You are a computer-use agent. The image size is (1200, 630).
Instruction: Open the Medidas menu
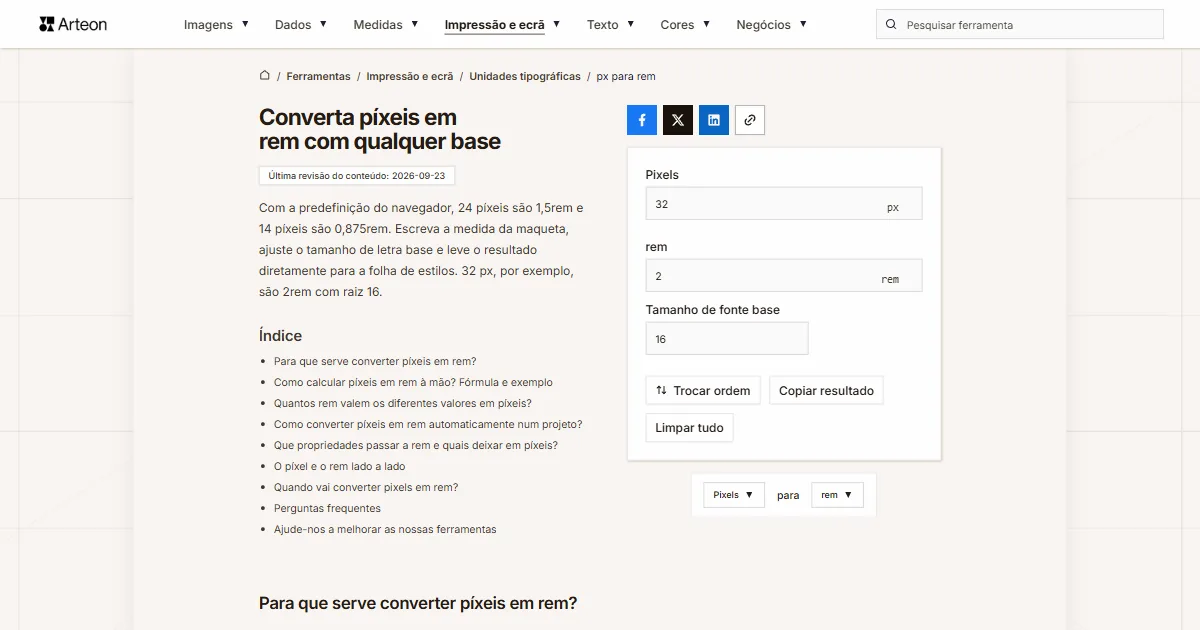pos(386,24)
